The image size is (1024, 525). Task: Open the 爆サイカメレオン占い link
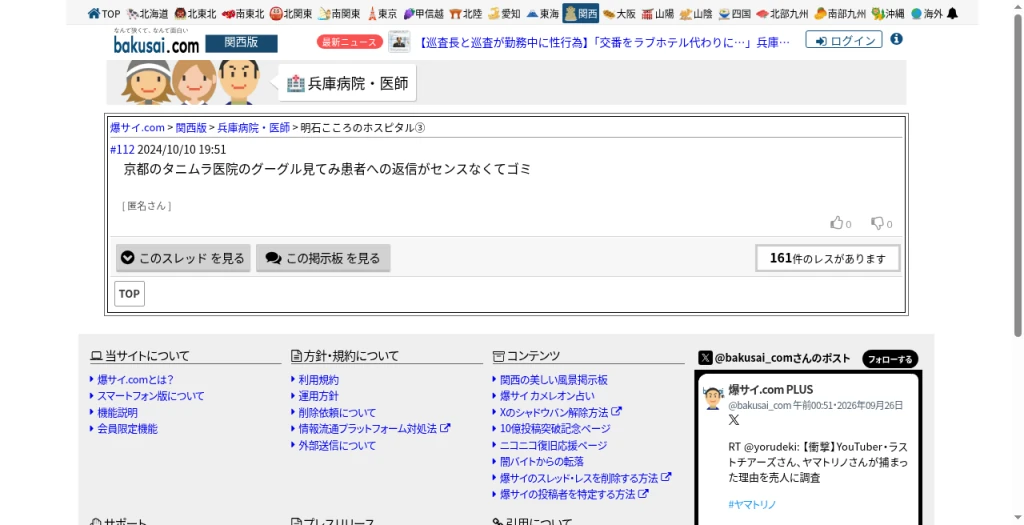pyautogui.click(x=547, y=396)
